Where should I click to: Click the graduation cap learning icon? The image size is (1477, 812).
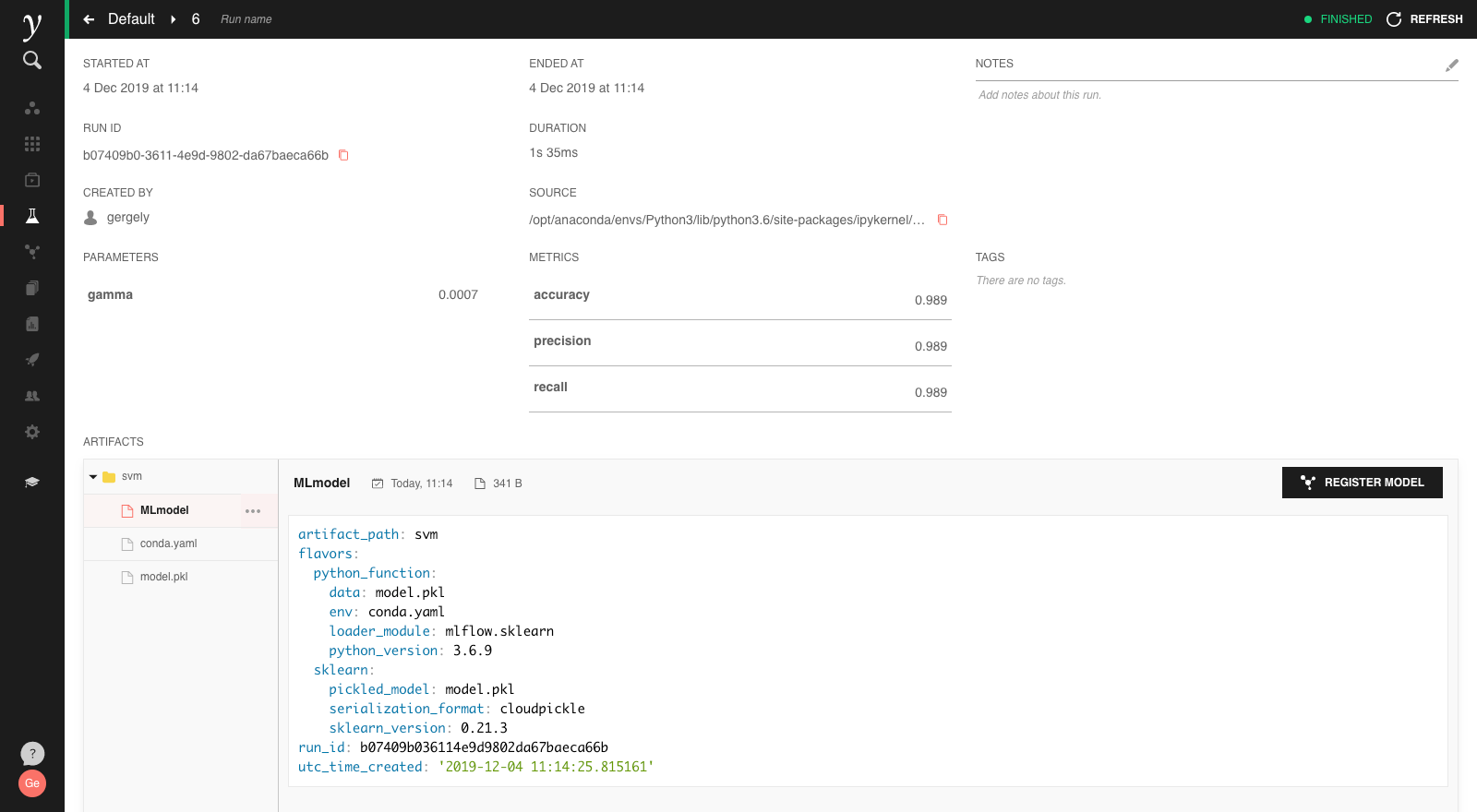[32, 483]
